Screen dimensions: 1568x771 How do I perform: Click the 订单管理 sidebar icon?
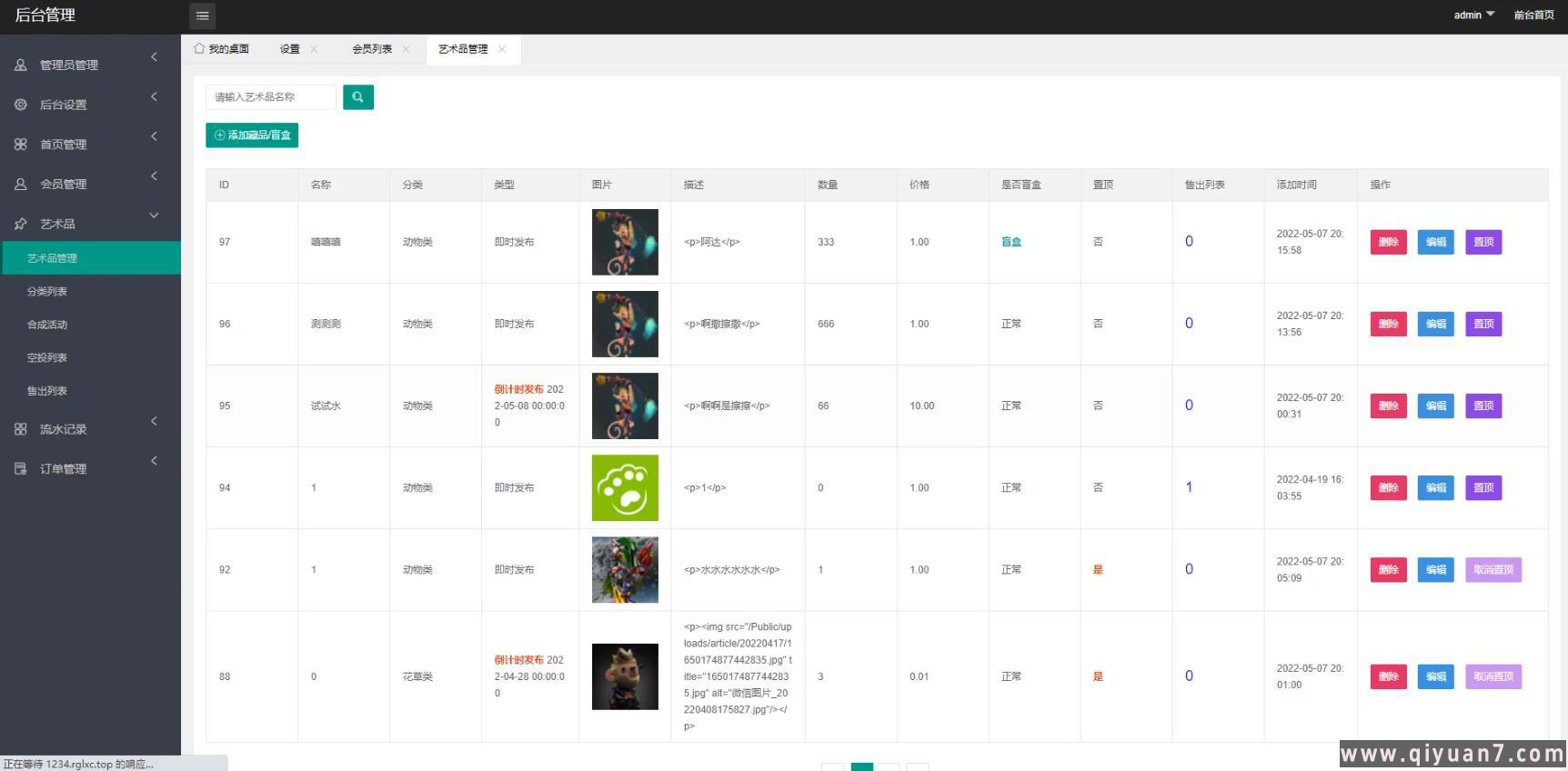[x=20, y=469]
